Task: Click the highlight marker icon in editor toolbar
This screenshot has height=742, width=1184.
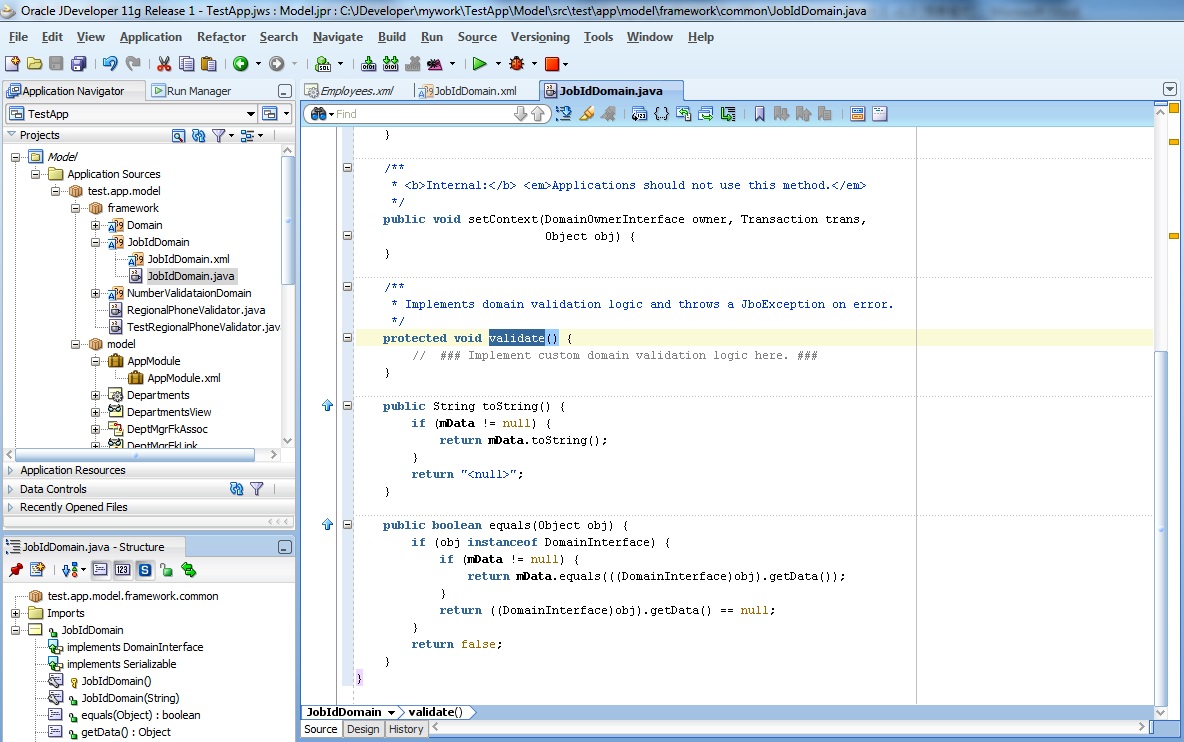Action: [586, 114]
